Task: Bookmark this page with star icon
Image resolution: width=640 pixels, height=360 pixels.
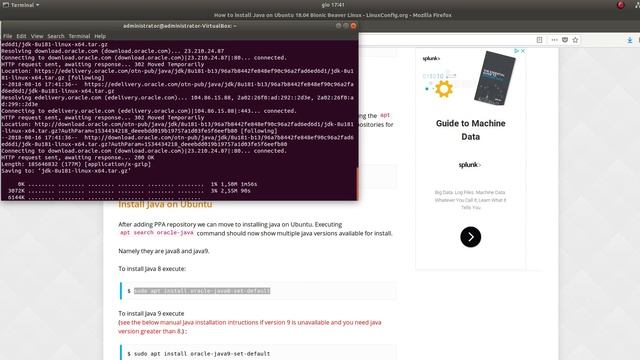Action: coord(576,40)
